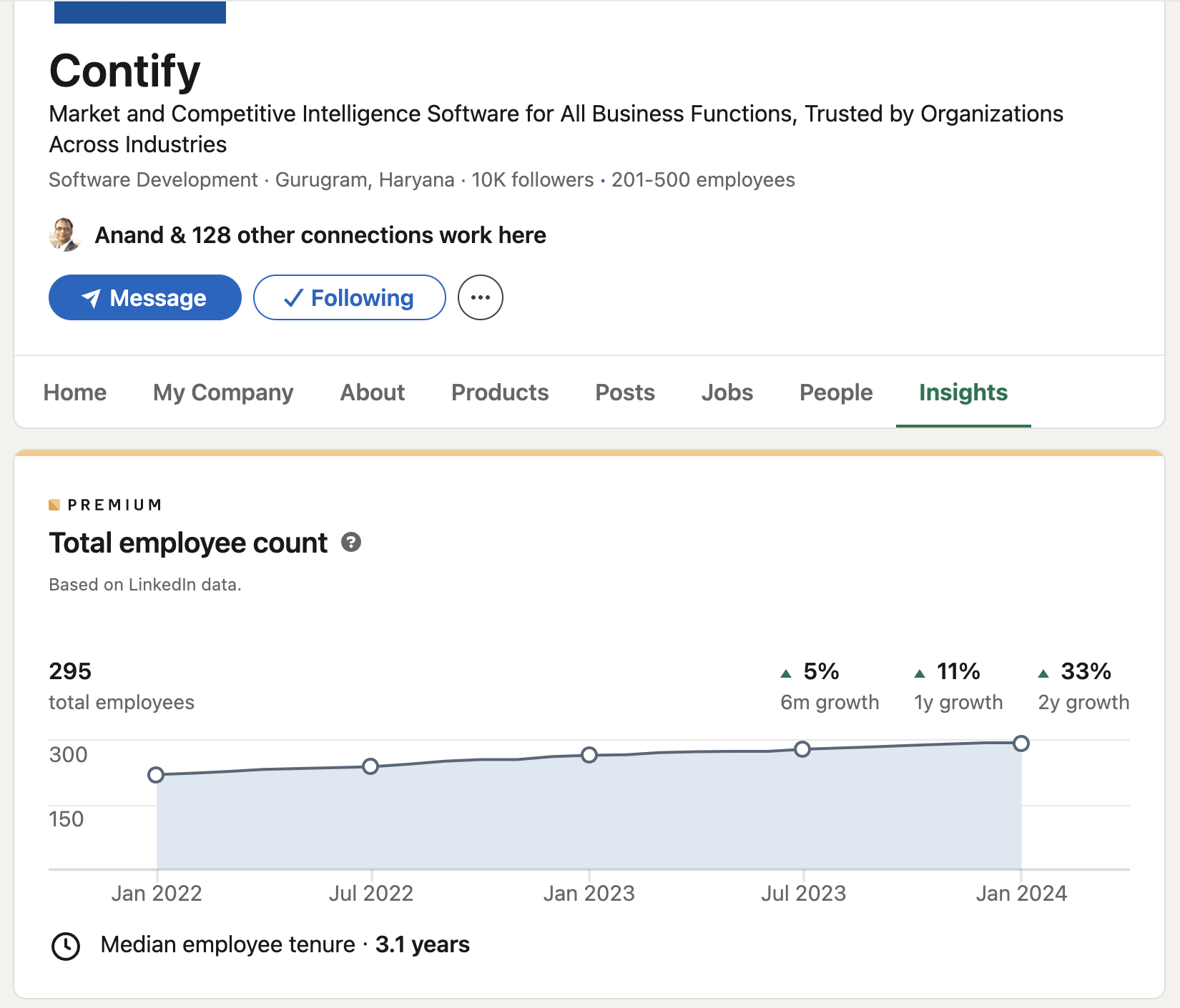Screen dimensions: 1180x1008
Task: Click the 'Software Development' industry text
Action: coord(153,179)
